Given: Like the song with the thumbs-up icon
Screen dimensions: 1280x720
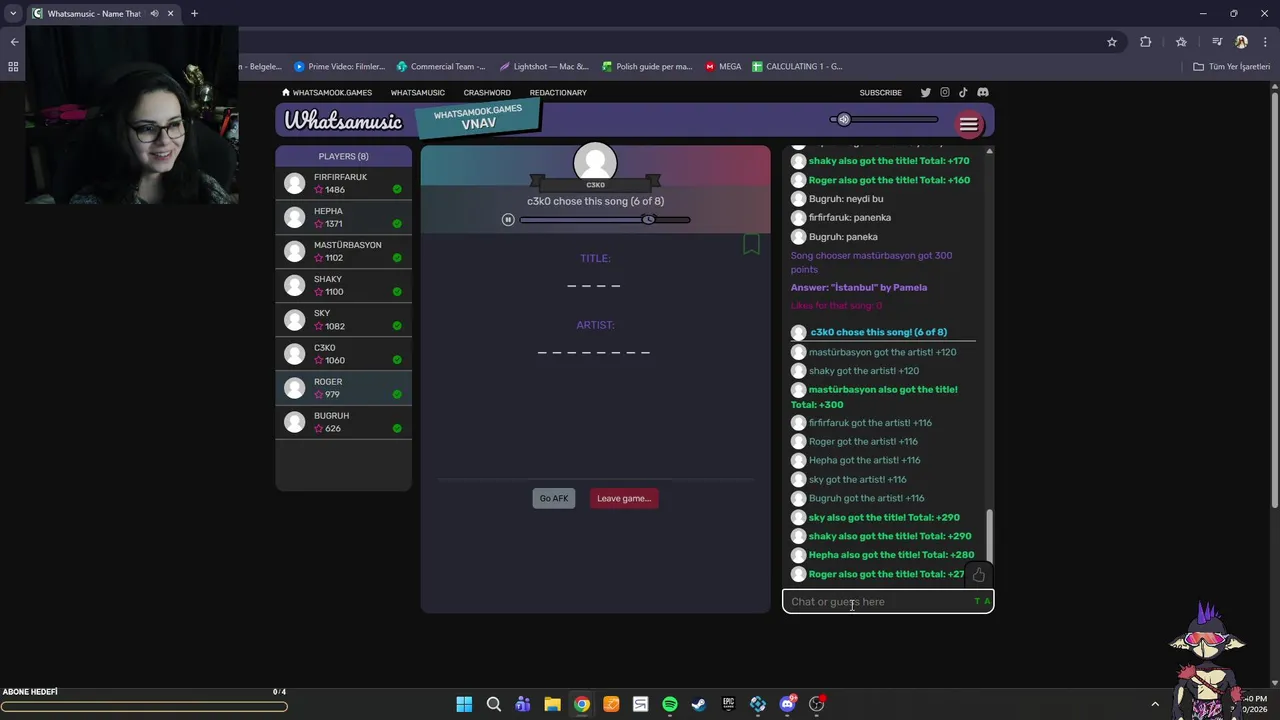Looking at the screenshot, I should (979, 575).
